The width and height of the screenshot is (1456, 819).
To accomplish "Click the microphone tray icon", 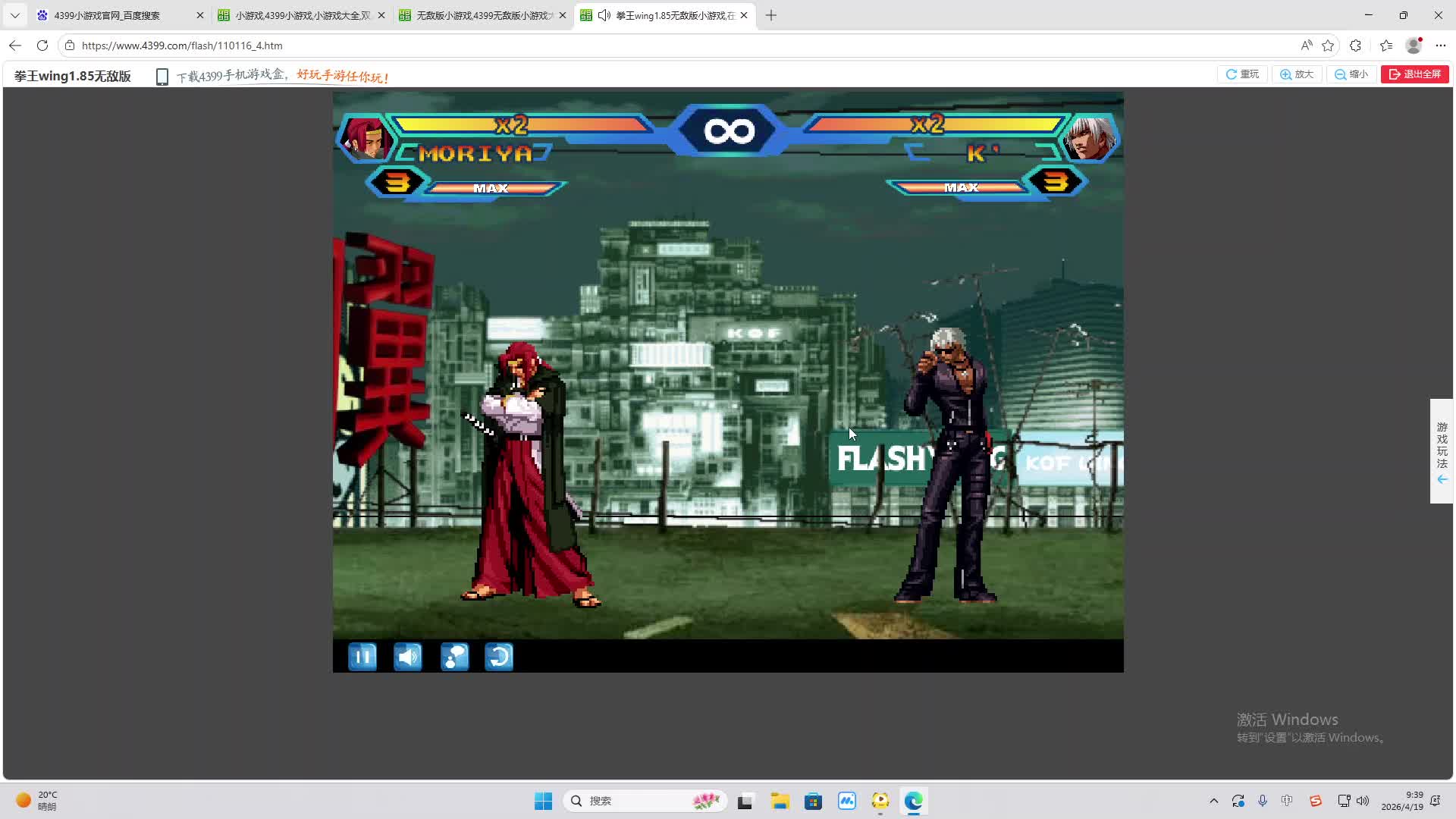I will (1263, 801).
